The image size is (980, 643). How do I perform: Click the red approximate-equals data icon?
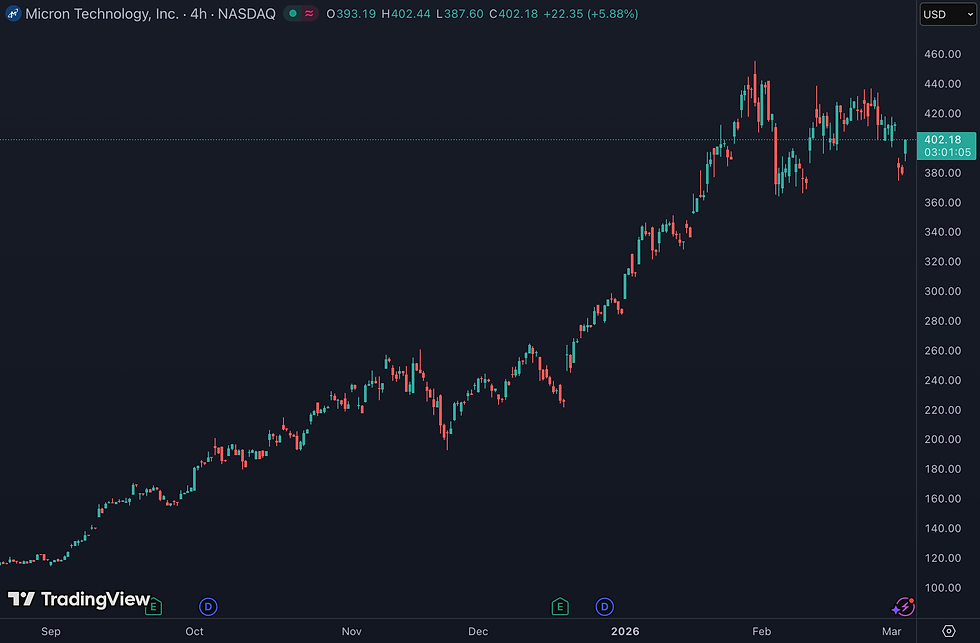[309, 13]
